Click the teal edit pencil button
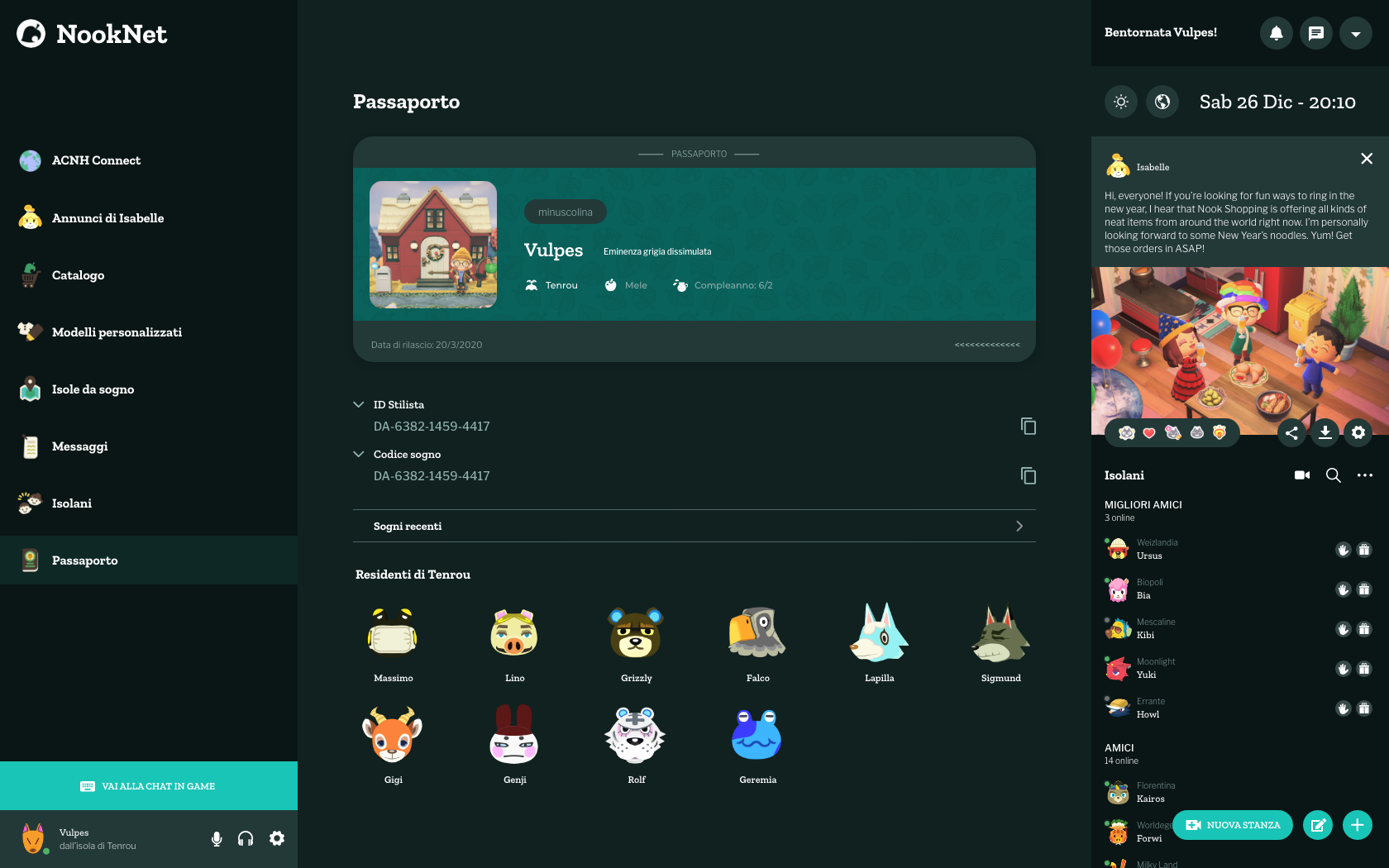The image size is (1389, 868). point(1318,825)
